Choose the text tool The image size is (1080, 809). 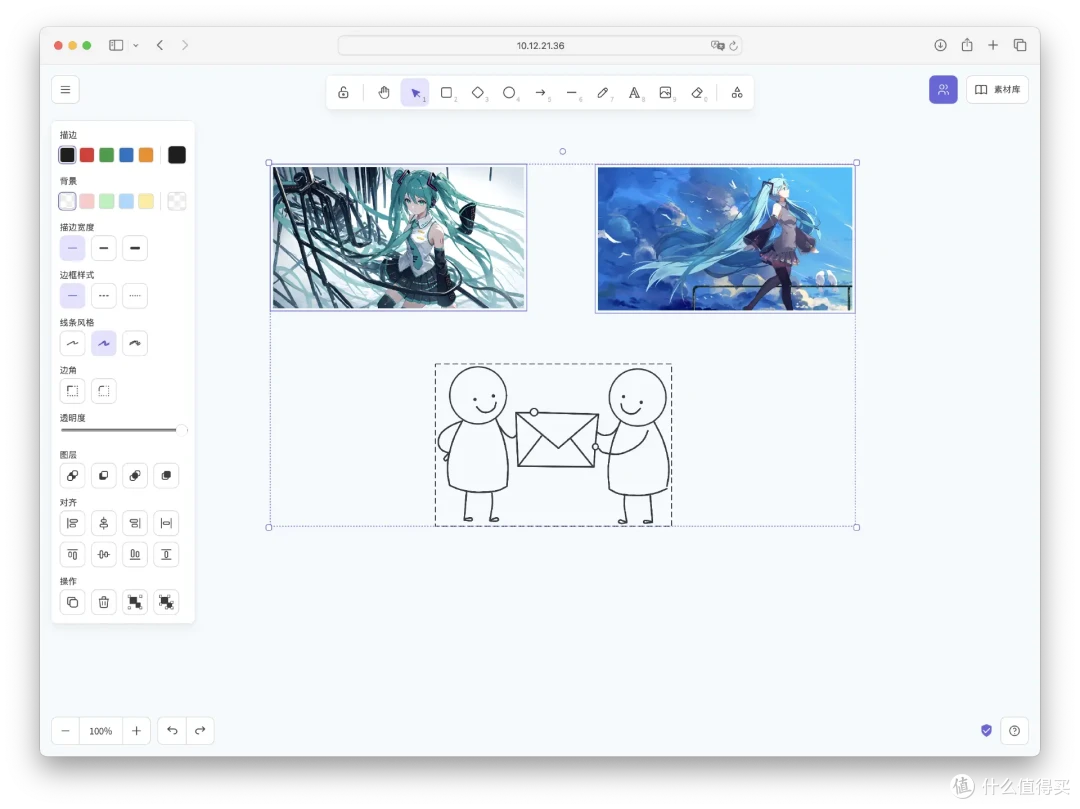tap(634, 93)
